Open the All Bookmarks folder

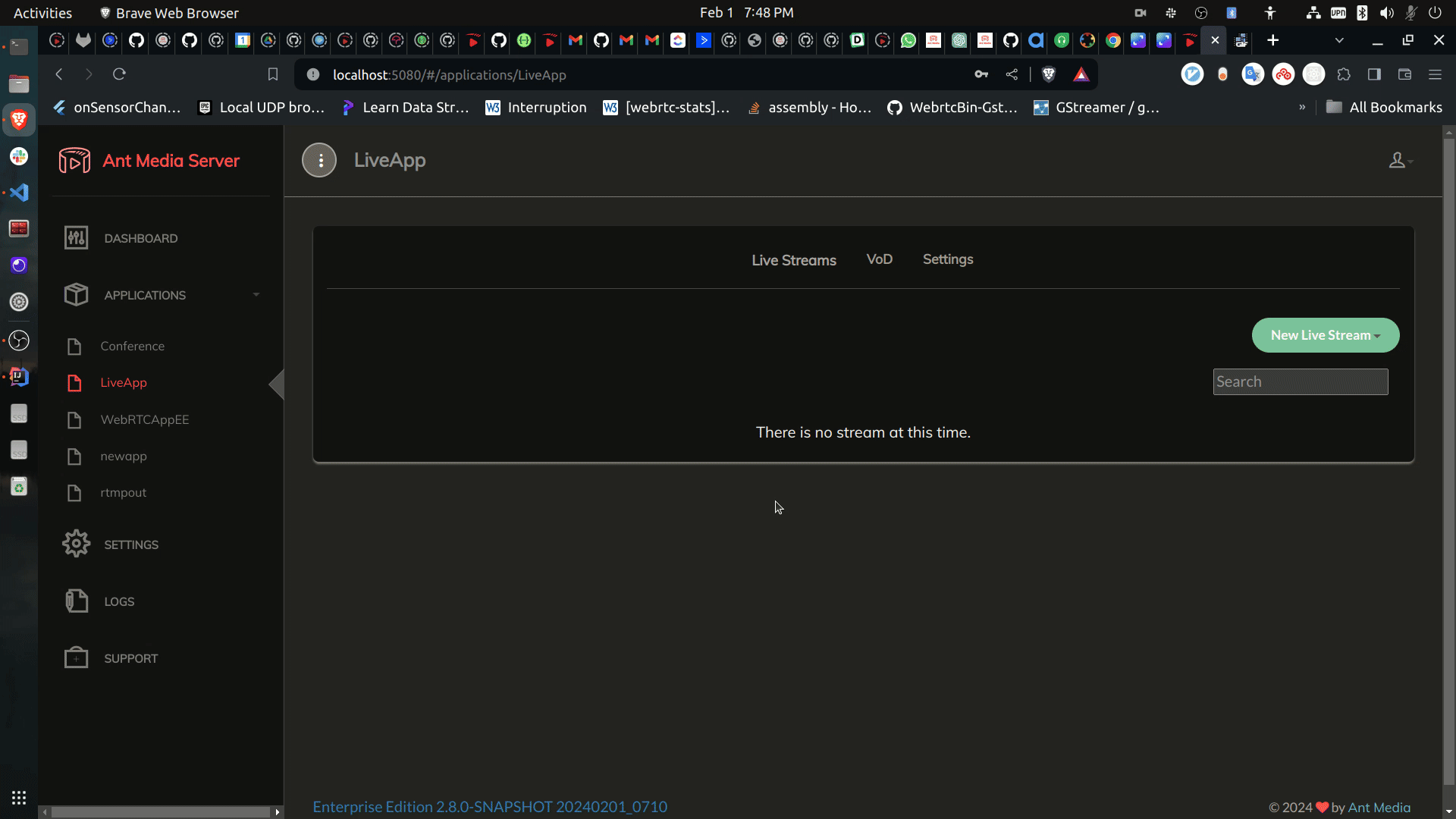(x=1385, y=108)
